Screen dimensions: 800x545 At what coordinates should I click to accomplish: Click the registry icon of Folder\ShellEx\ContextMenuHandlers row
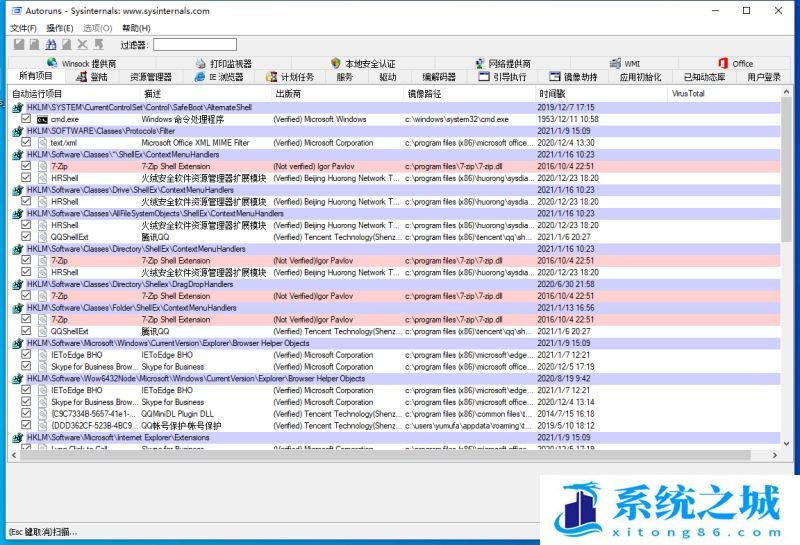click(18, 308)
